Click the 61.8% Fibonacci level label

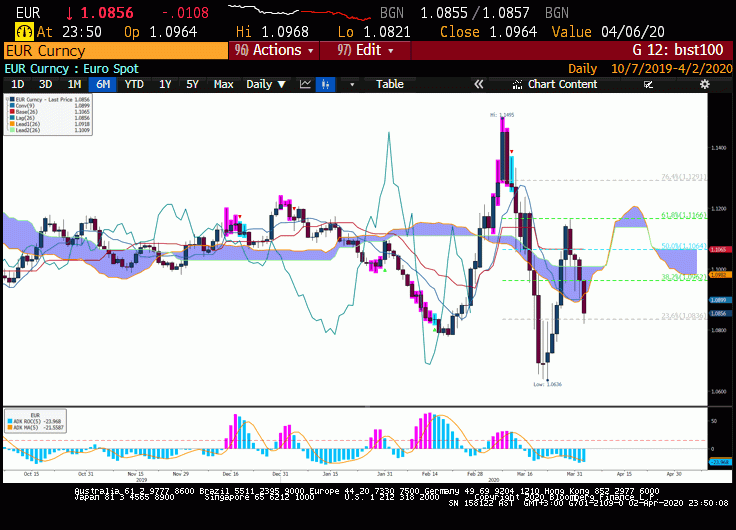click(684, 215)
